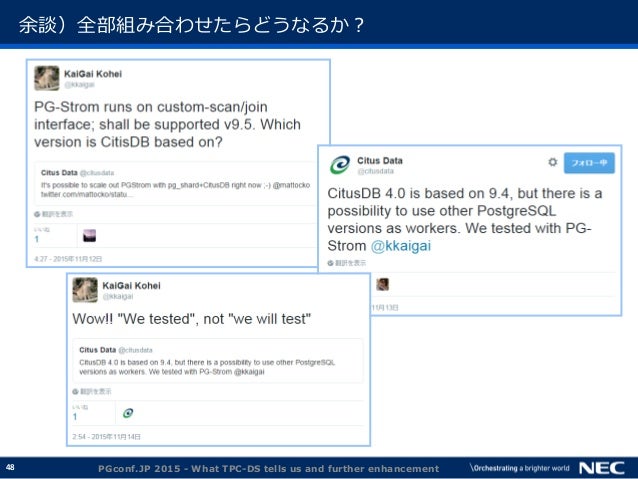Click slide number 48 in footer
This screenshot has width=638, height=479.
tap(10, 467)
